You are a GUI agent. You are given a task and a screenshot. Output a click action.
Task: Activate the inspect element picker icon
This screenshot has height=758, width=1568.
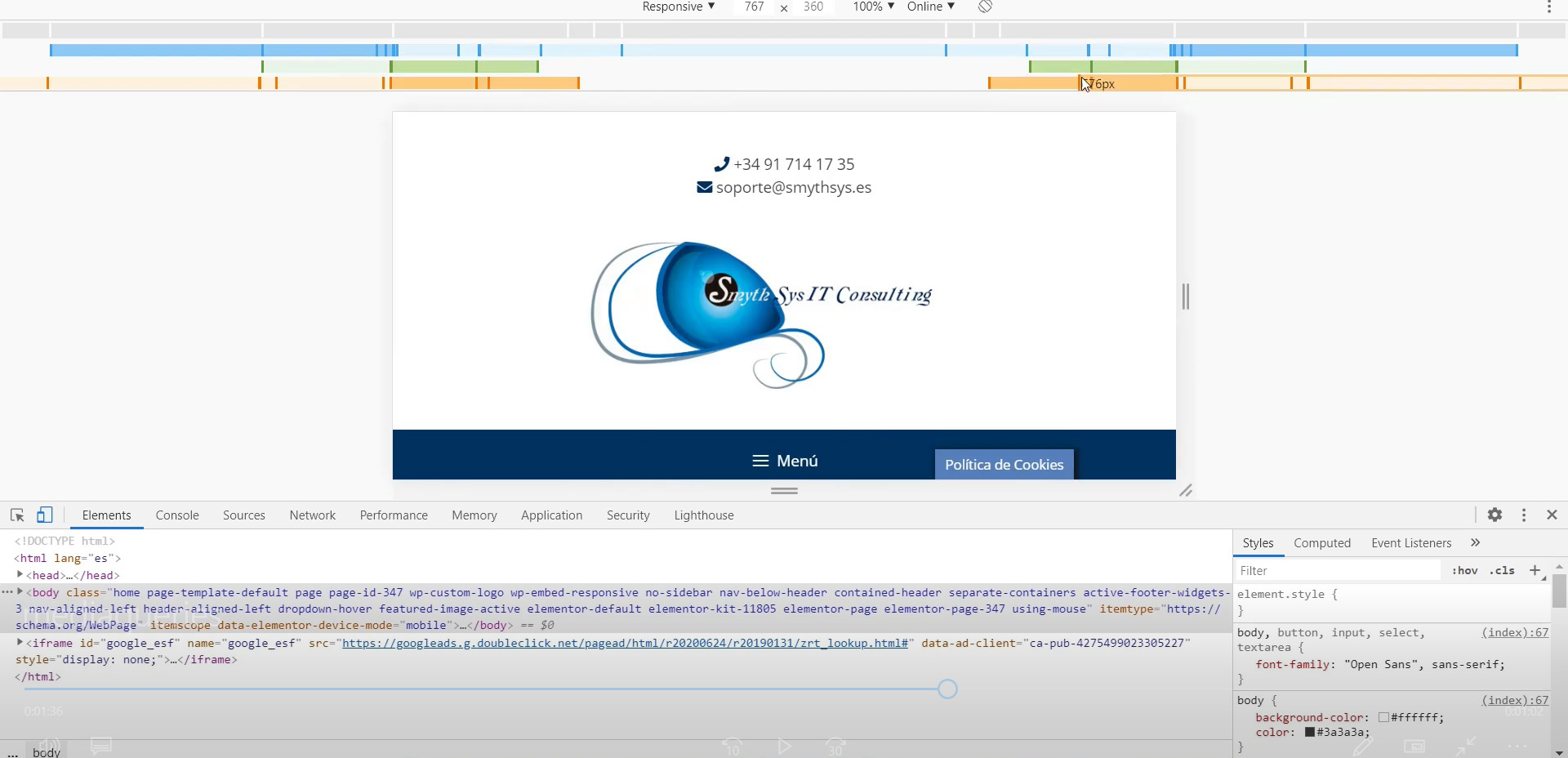pyautogui.click(x=17, y=515)
